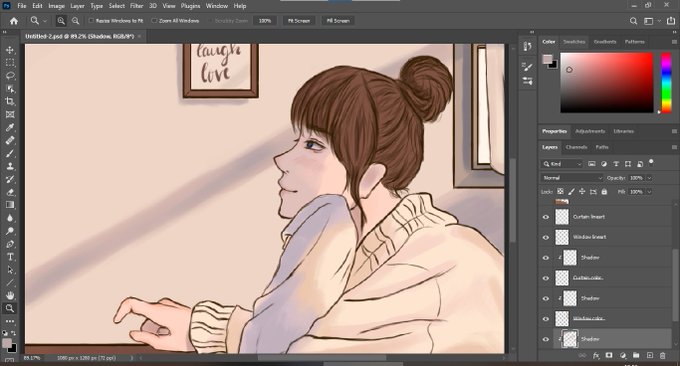Select the Move tool
Screen dimensions: 680x366
tap(10, 50)
